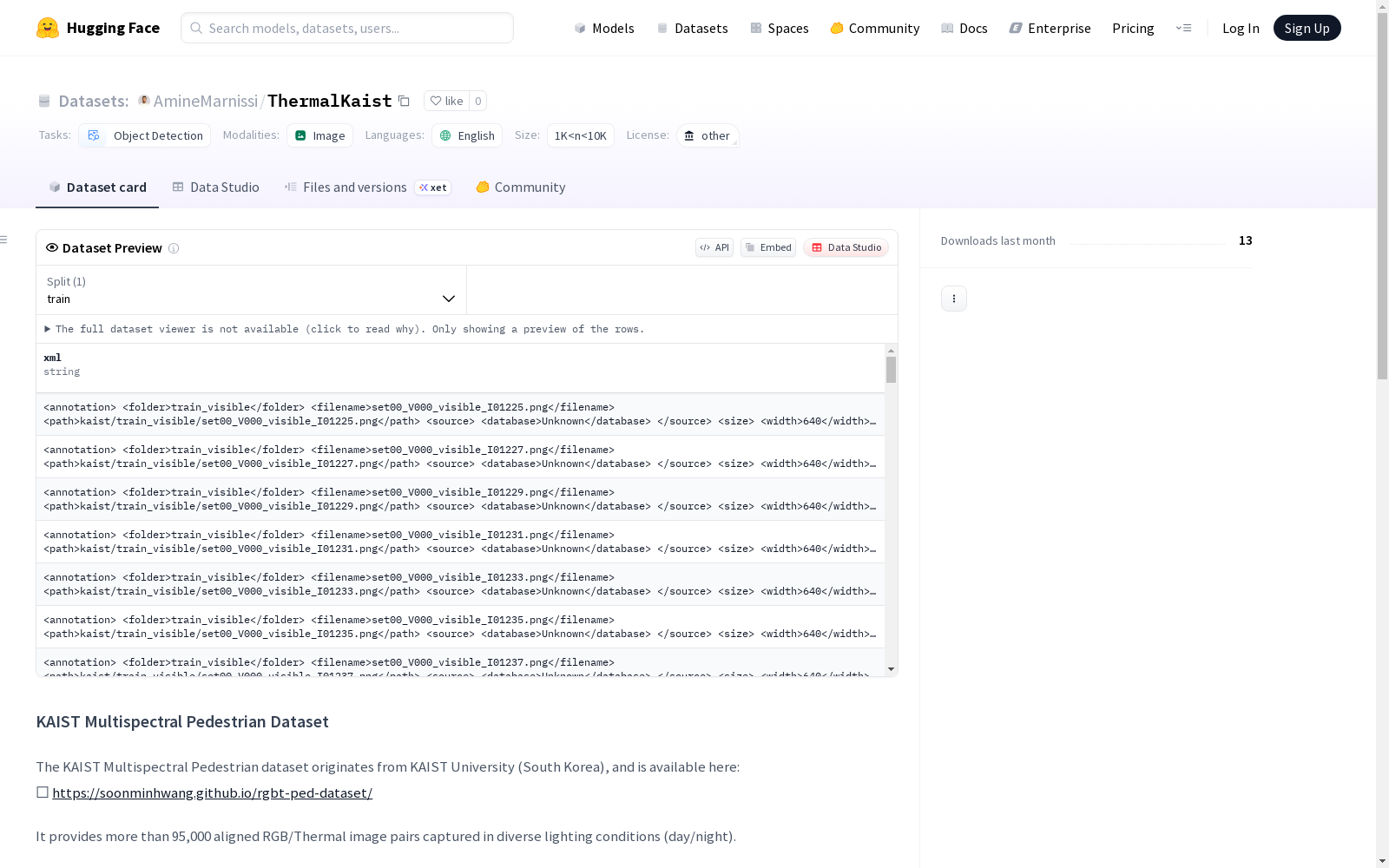
Task: Click the English language tag
Action: tap(467, 135)
